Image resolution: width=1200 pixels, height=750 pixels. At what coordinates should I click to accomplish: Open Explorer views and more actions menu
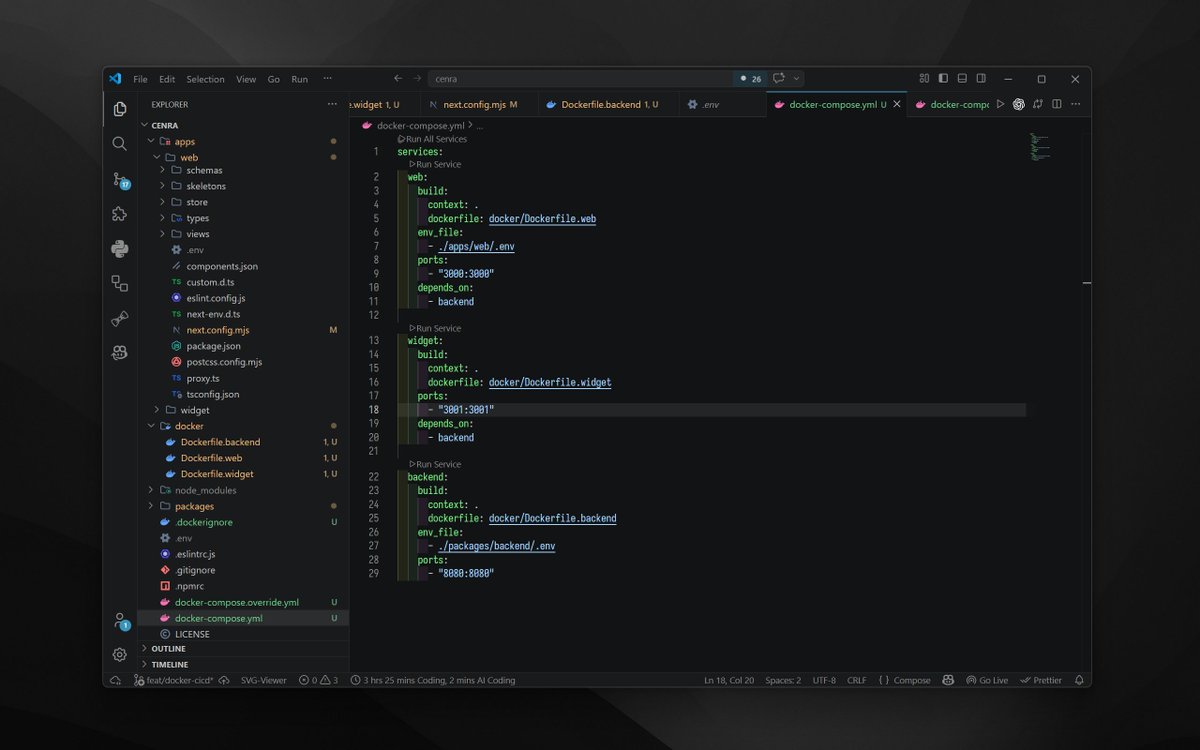click(x=332, y=104)
